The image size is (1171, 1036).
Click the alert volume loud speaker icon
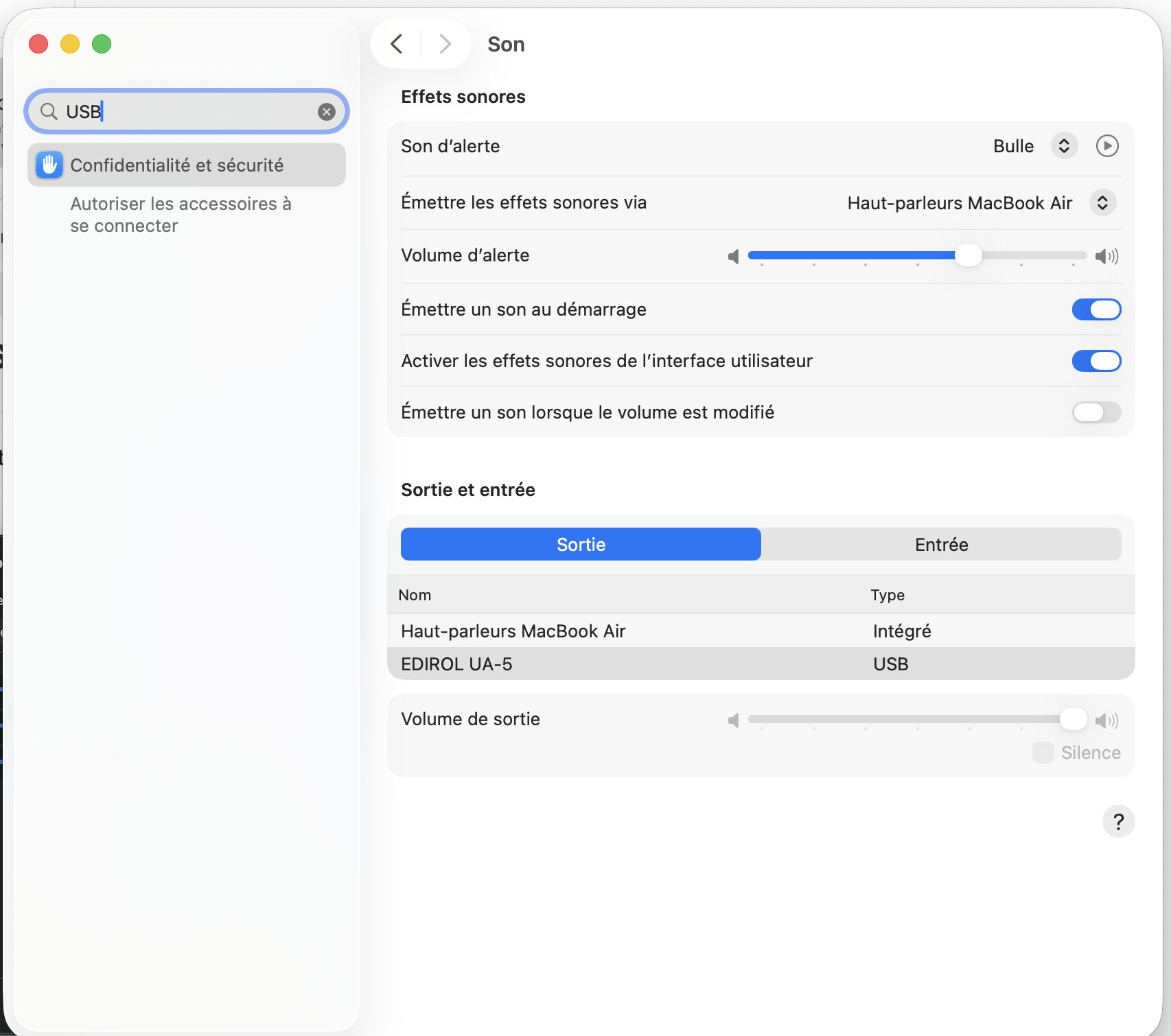point(1106,257)
